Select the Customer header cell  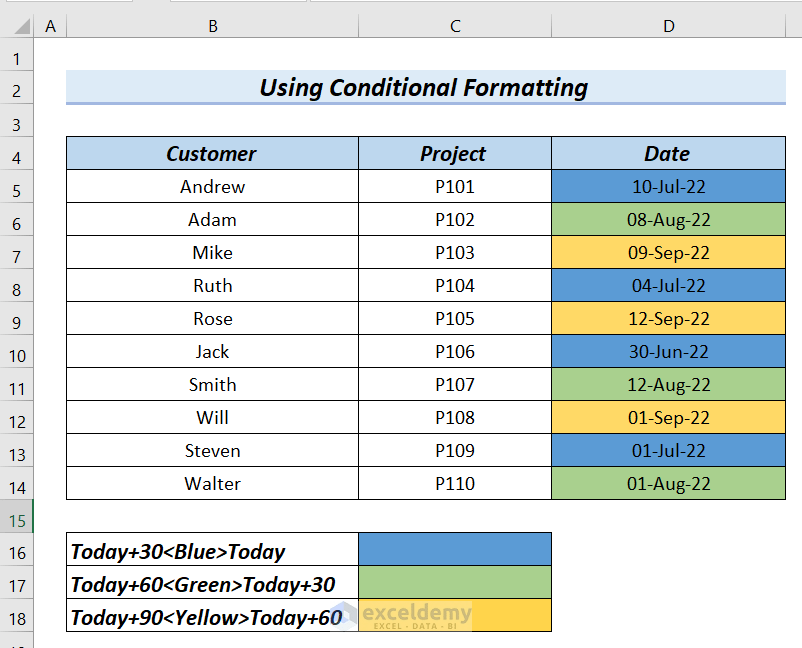[212, 154]
